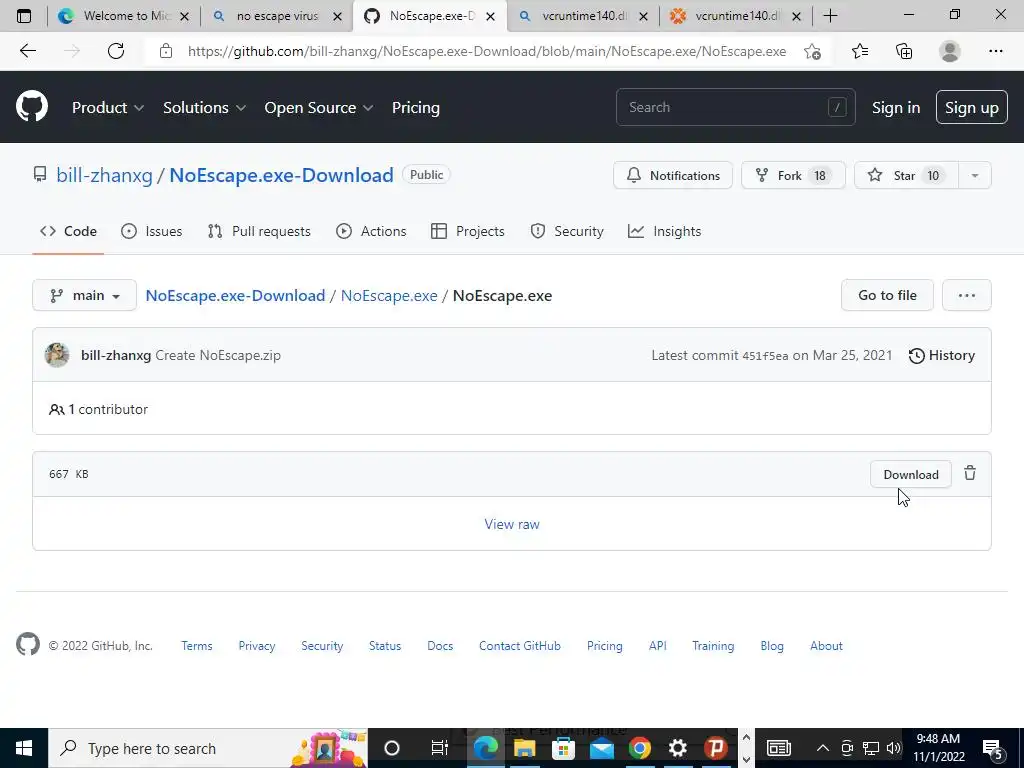Click bill-zhanxg avatar in commit row

click(57, 355)
